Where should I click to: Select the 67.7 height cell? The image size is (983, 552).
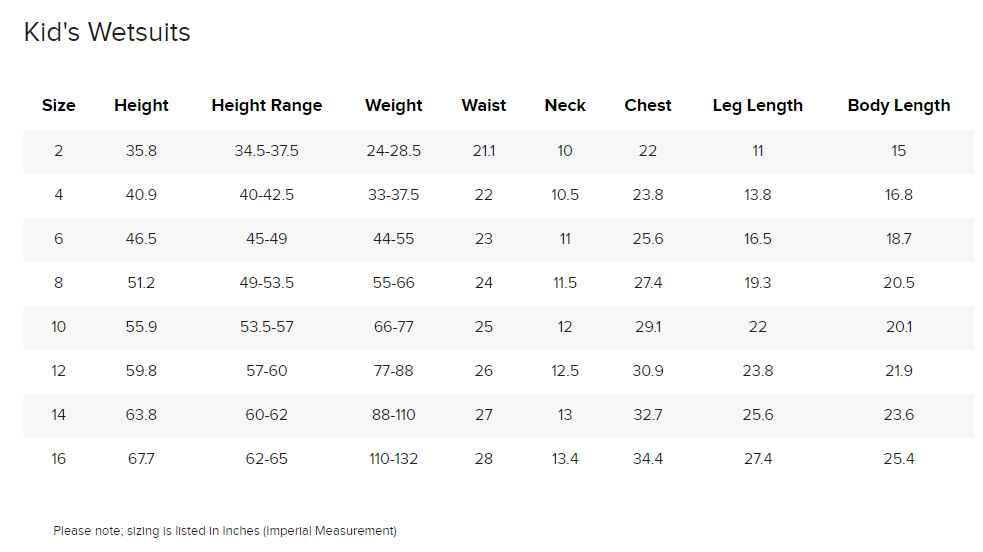pyautogui.click(x=141, y=459)
